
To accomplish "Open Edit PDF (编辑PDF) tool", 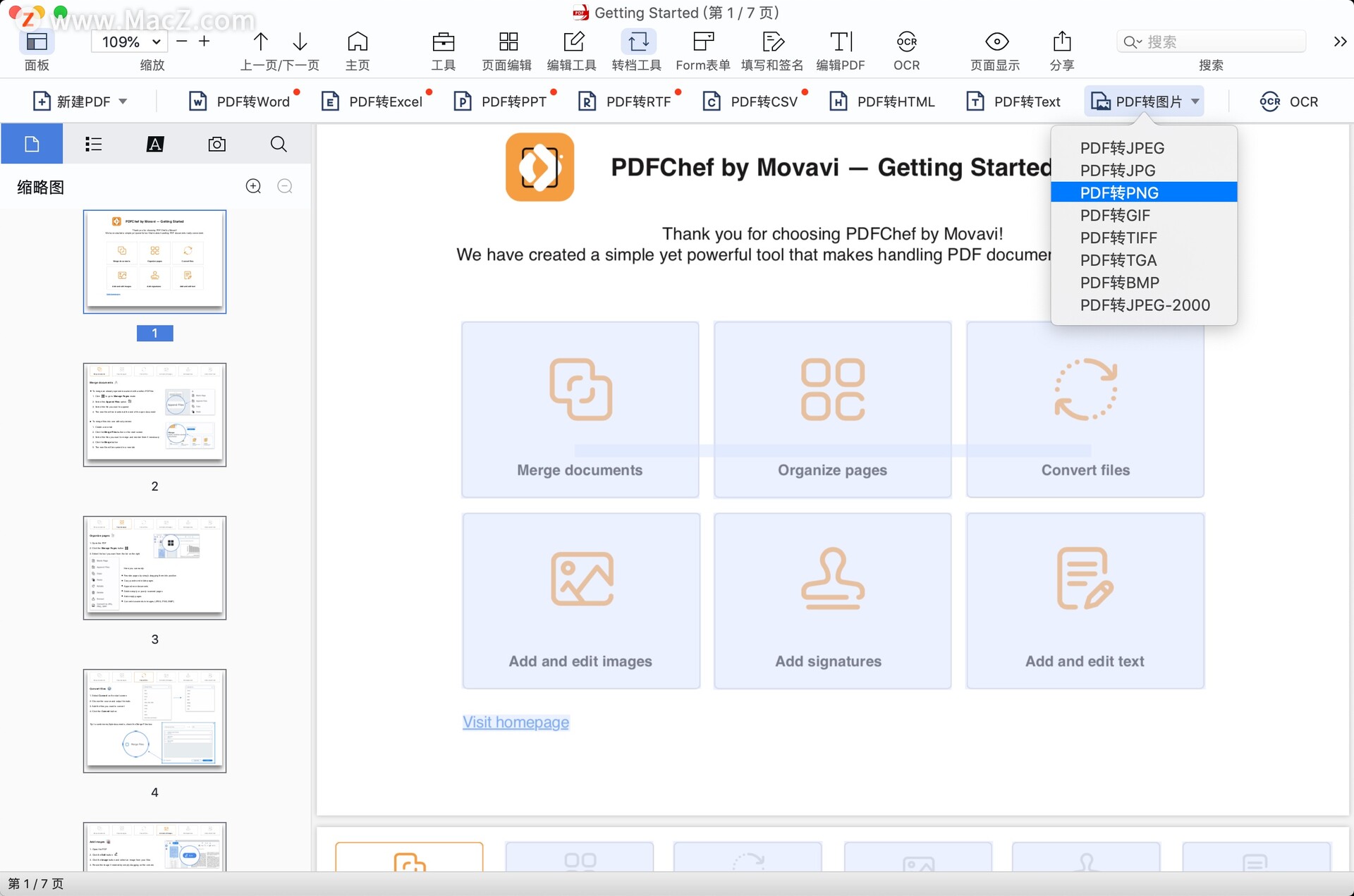I will 841,42.
